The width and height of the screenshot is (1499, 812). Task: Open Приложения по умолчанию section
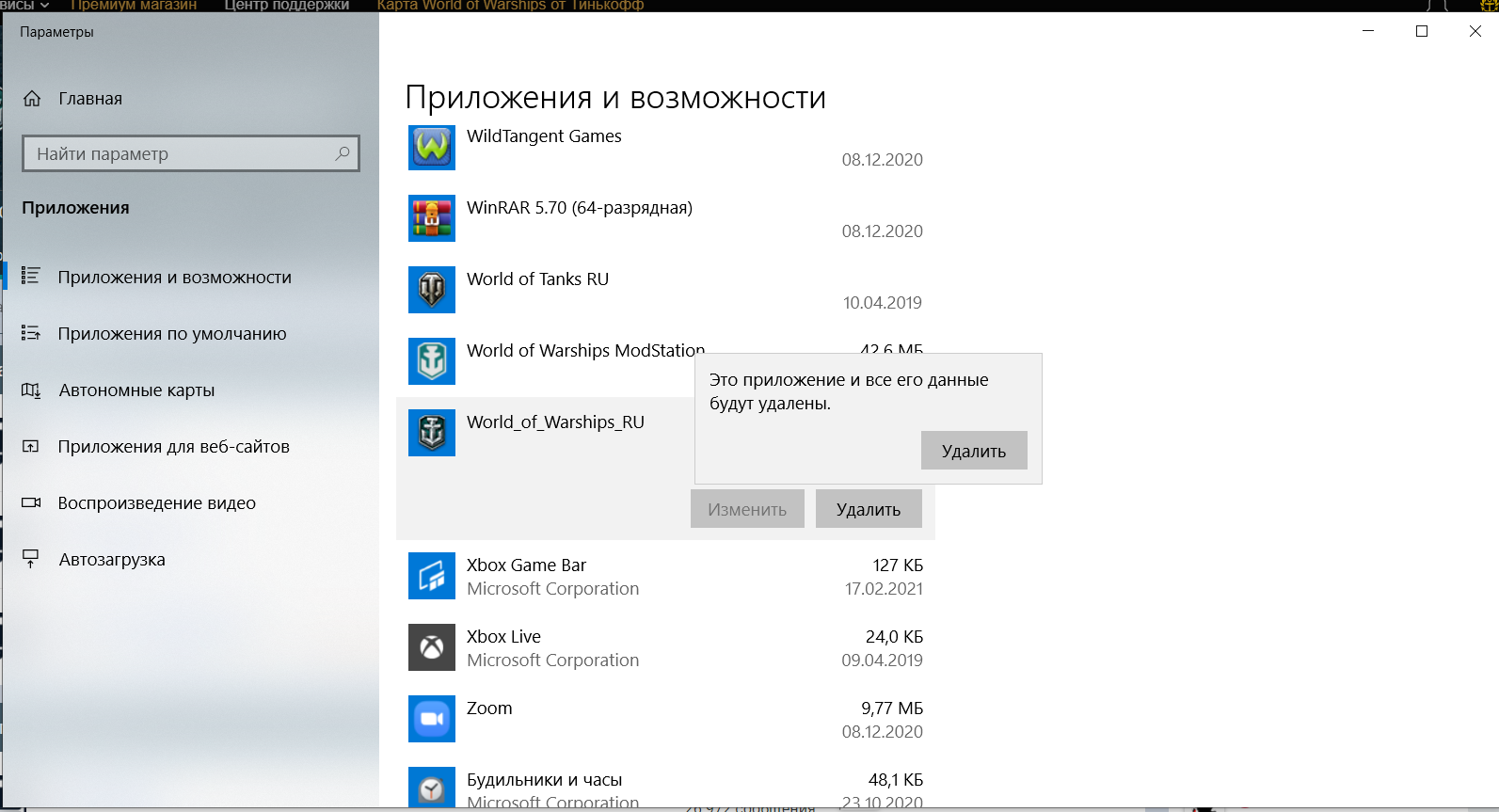pyautogui.click(x=172, y=334)
